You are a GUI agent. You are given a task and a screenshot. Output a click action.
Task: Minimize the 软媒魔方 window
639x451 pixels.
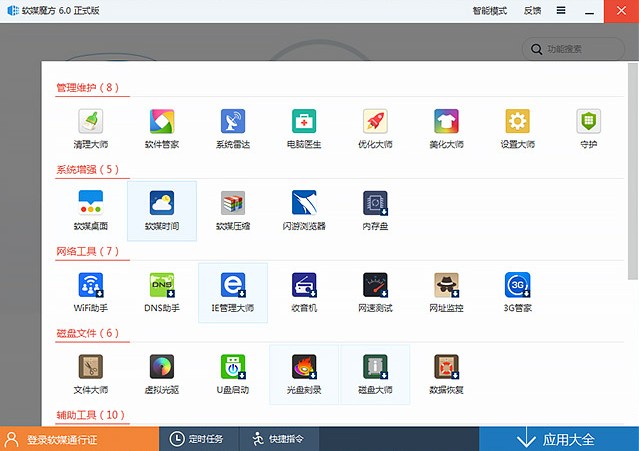coord(589,11)
